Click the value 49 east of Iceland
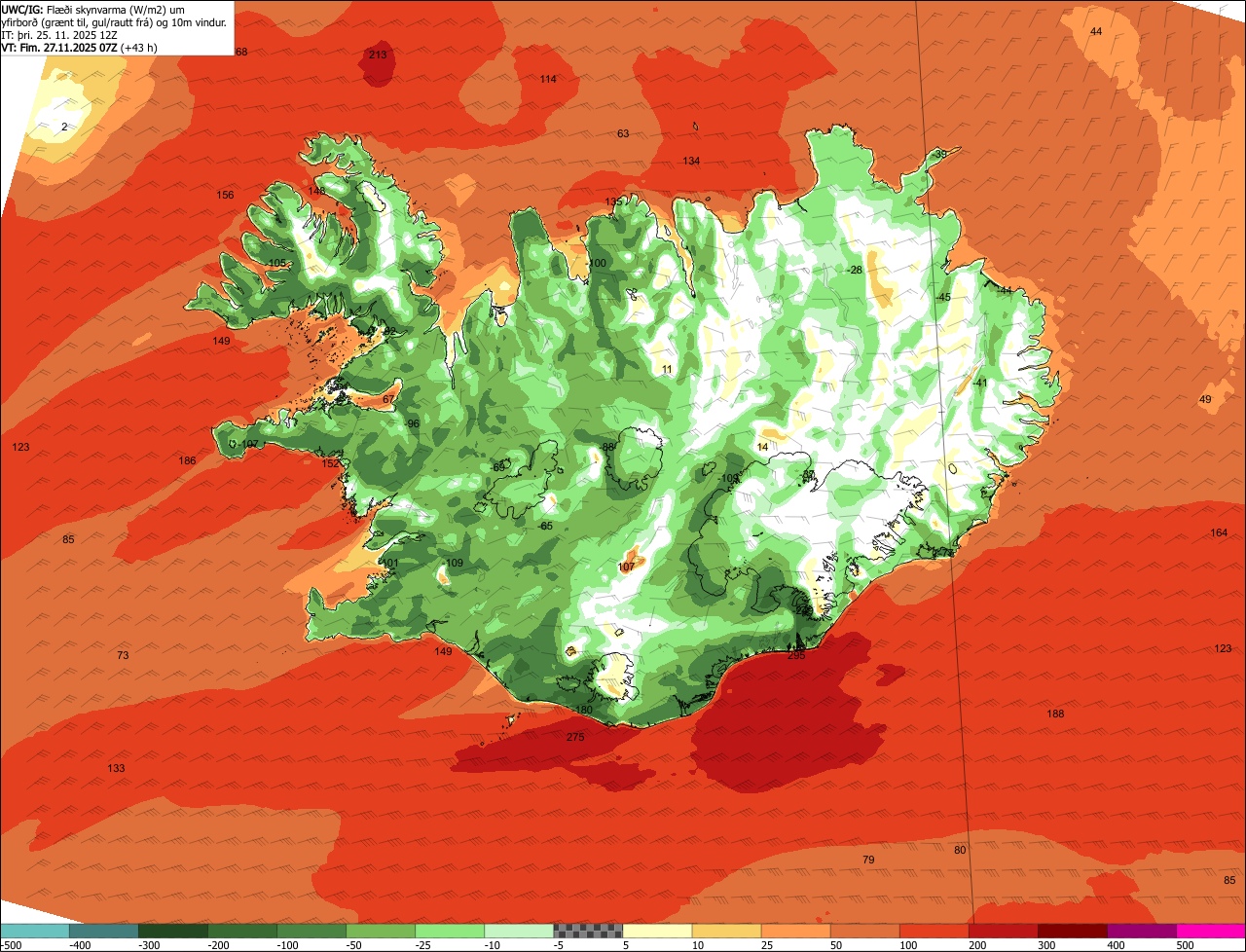 coord(1205,399)
